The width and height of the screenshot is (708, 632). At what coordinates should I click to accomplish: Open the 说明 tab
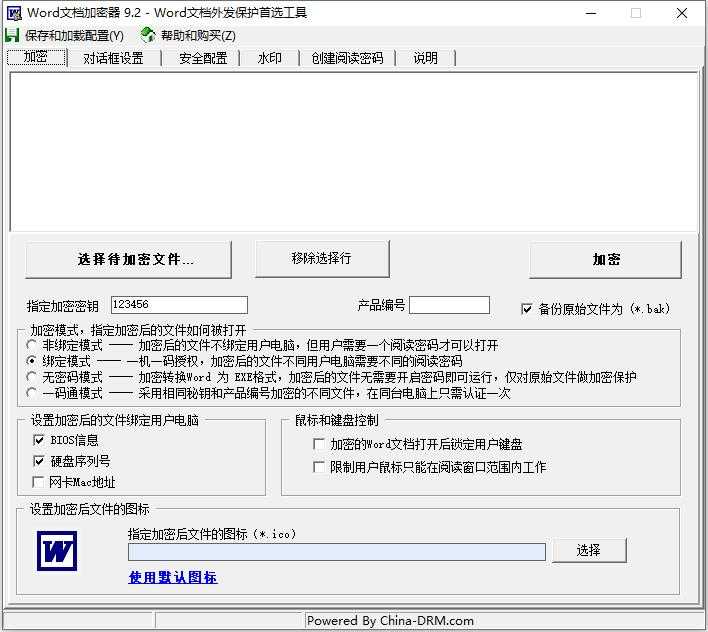point(425,58)
